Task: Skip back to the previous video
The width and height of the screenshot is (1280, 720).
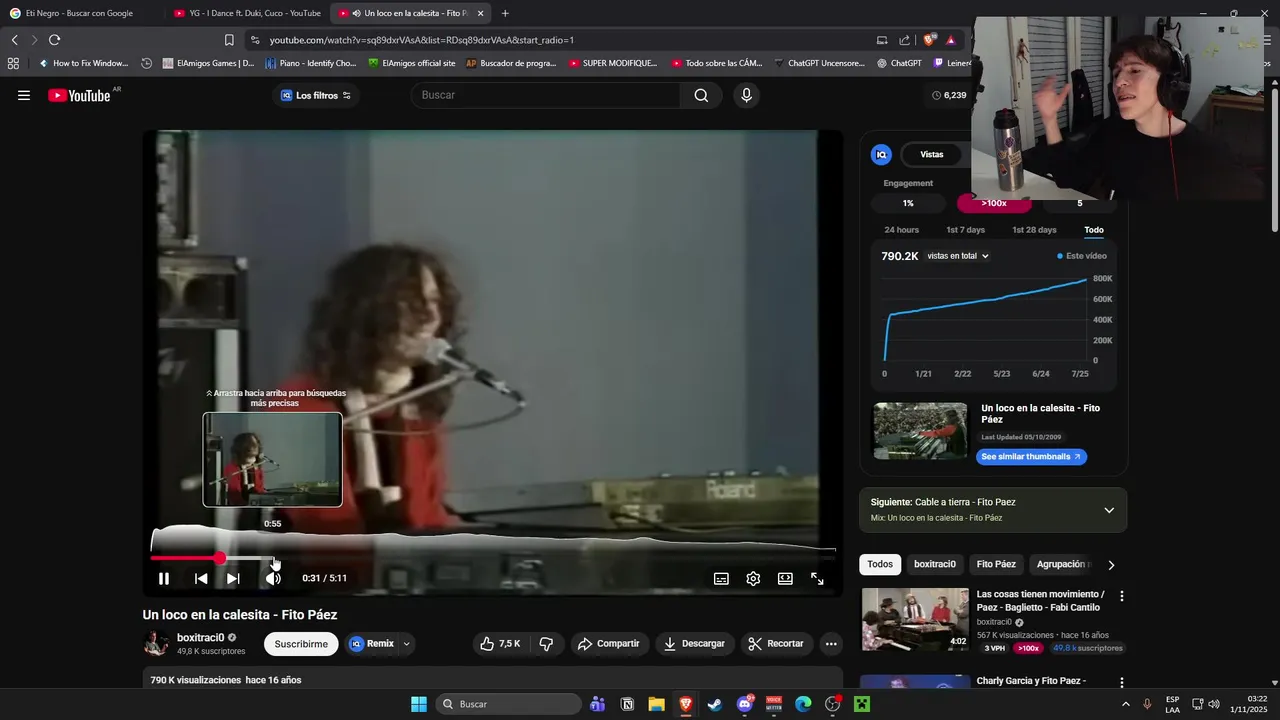Action: coord(201,578)
